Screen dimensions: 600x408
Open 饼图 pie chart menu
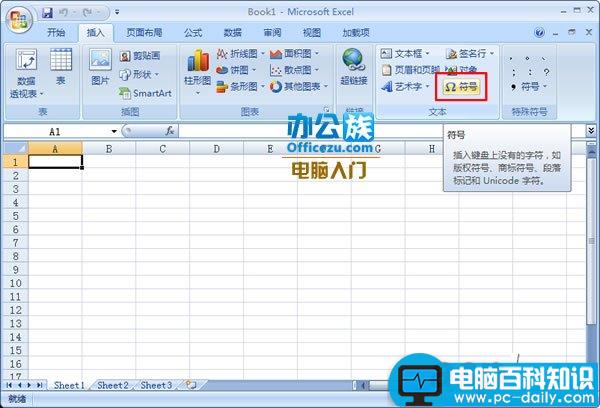[236, 70]
